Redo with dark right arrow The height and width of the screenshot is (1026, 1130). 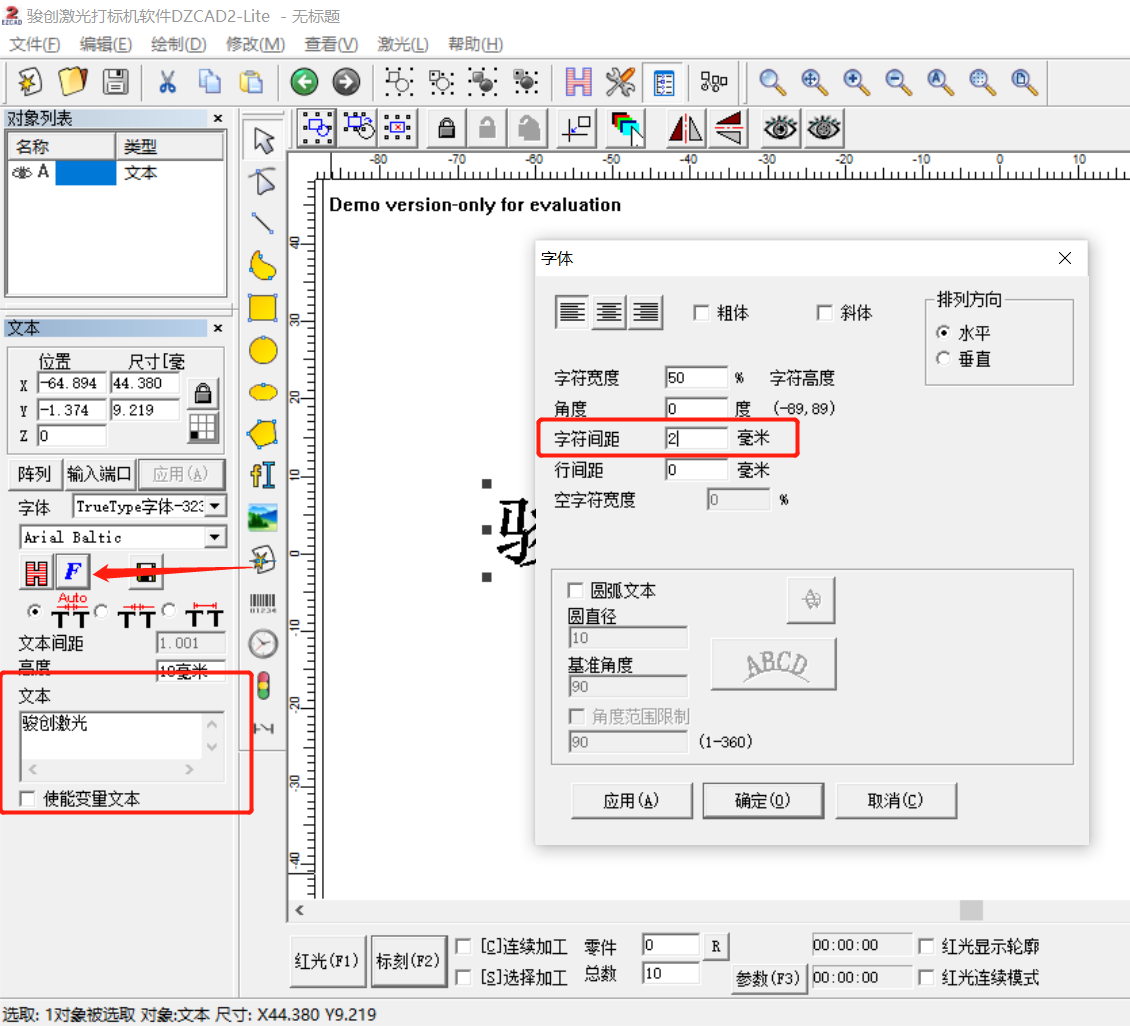coord(346,81)
